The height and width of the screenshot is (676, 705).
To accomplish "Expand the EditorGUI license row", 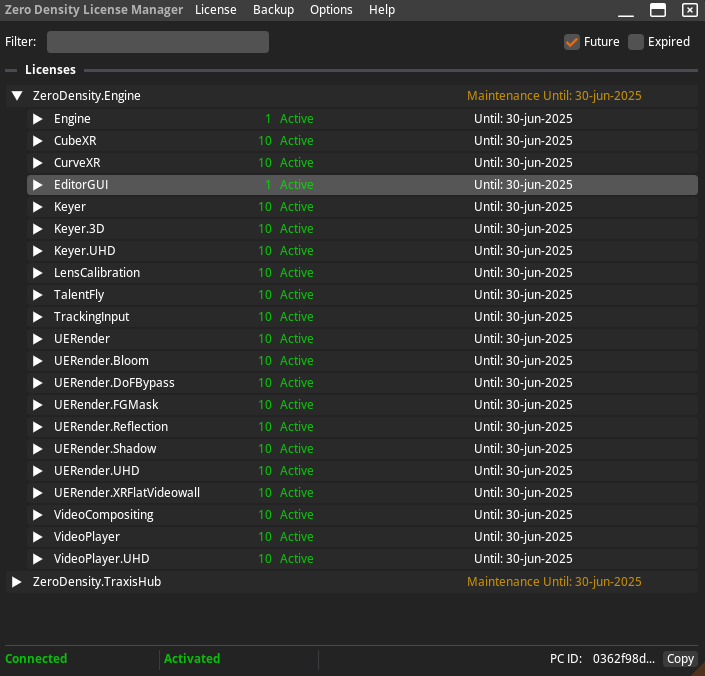I will [x=38, y=185].
